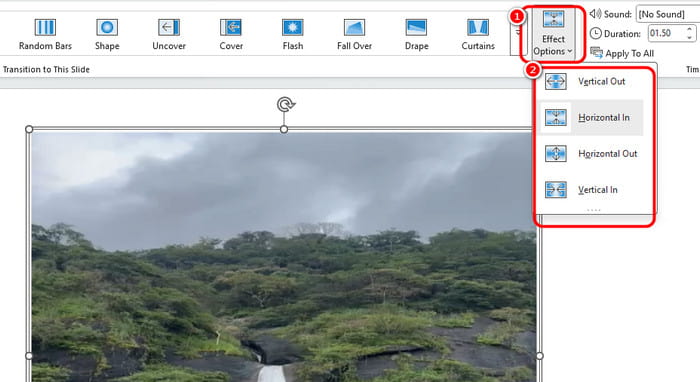Click top-left resize handle of image

29,129
